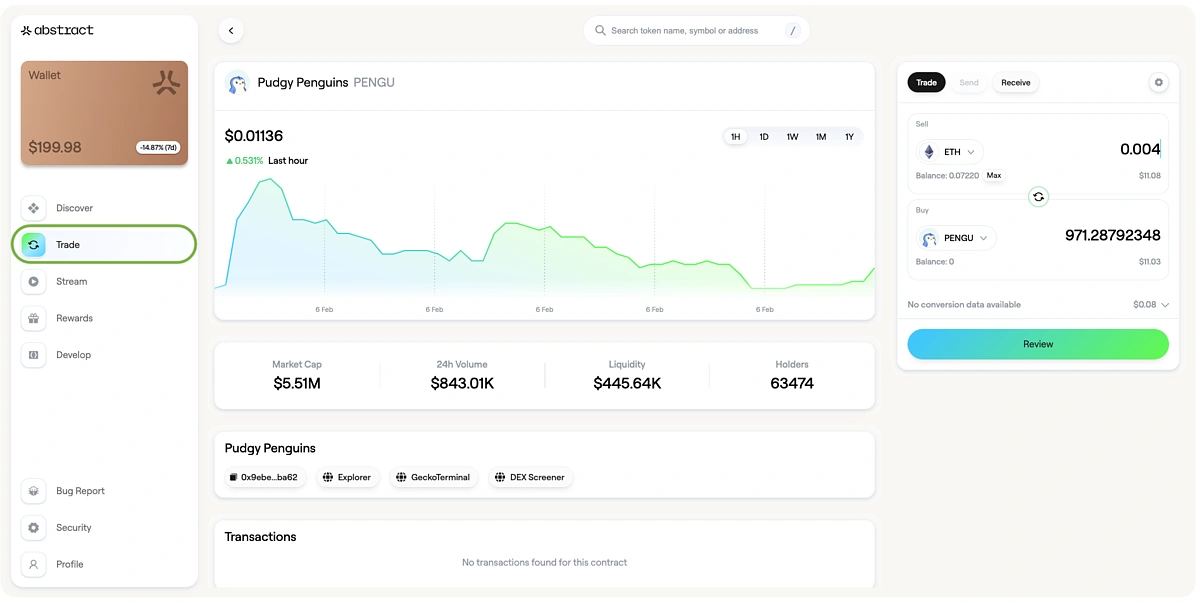Open PENGU buy token dropdown
Screen dimensions: 1200x603
(956, 238)
